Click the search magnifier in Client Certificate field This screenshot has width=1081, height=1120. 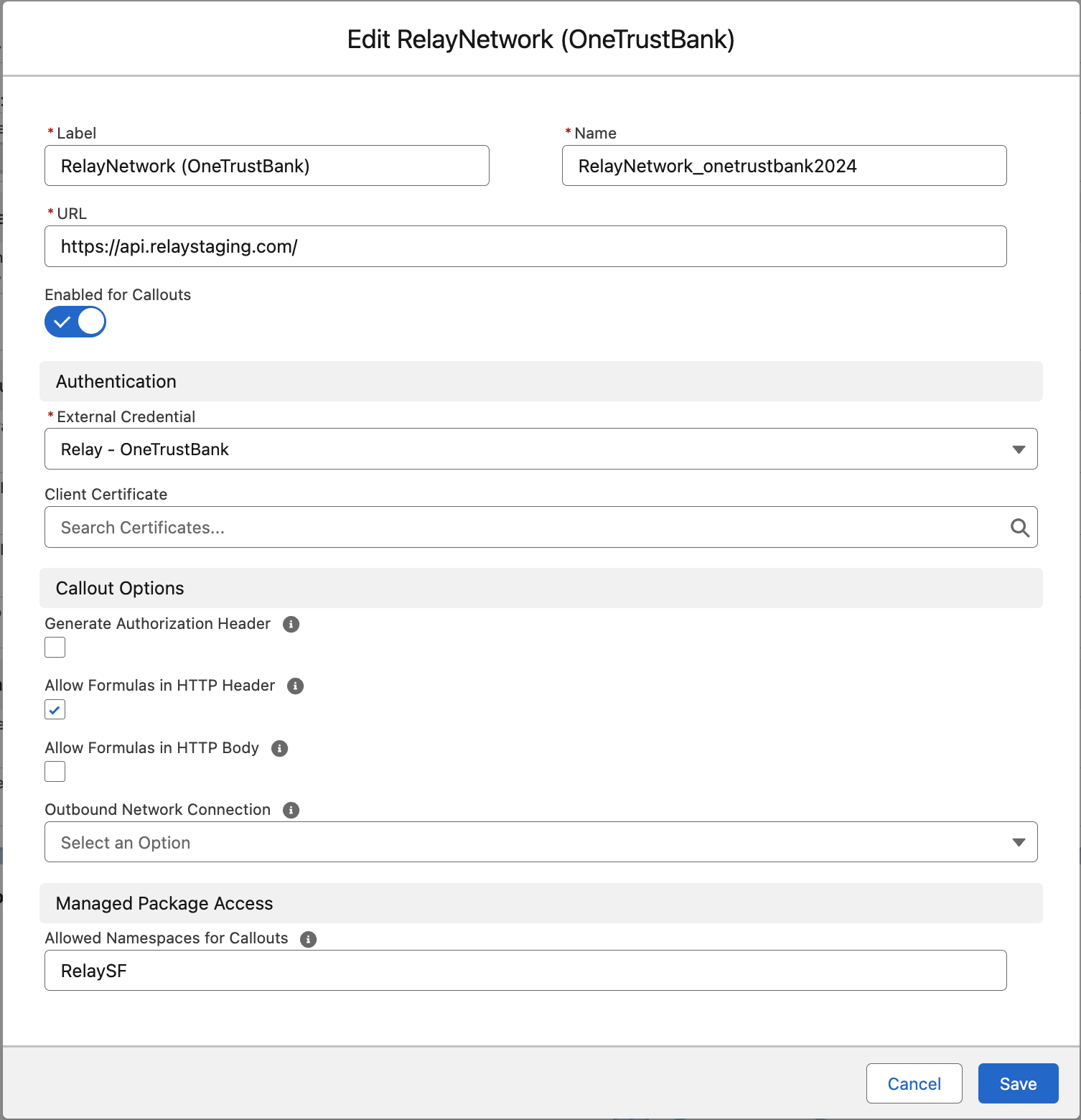[x=1019, y=528]
